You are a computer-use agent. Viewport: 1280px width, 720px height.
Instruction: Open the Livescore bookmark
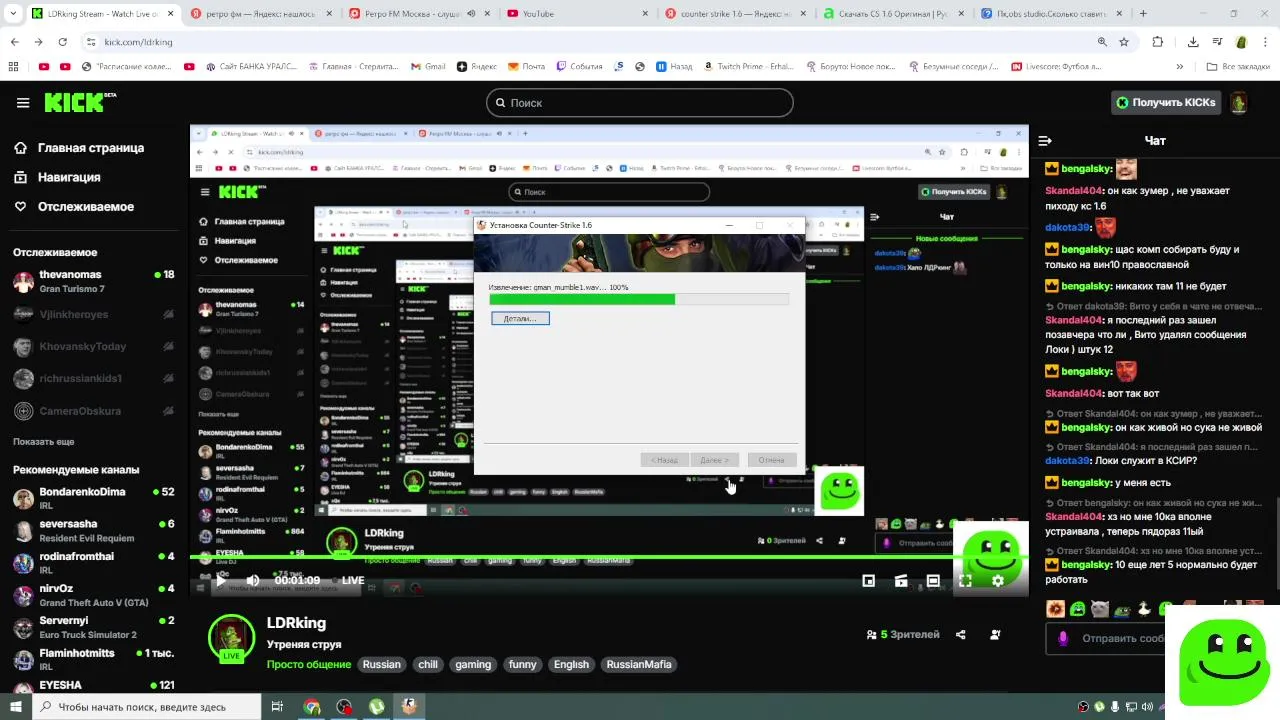click(1056, 66)
